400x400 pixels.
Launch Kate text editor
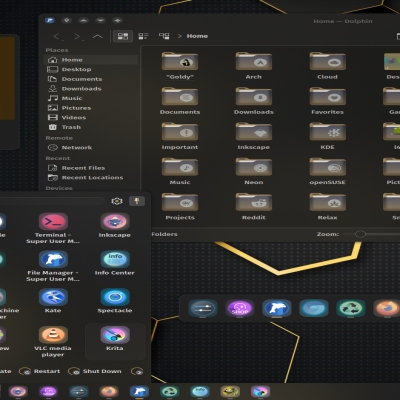click(x=53, y=301)
